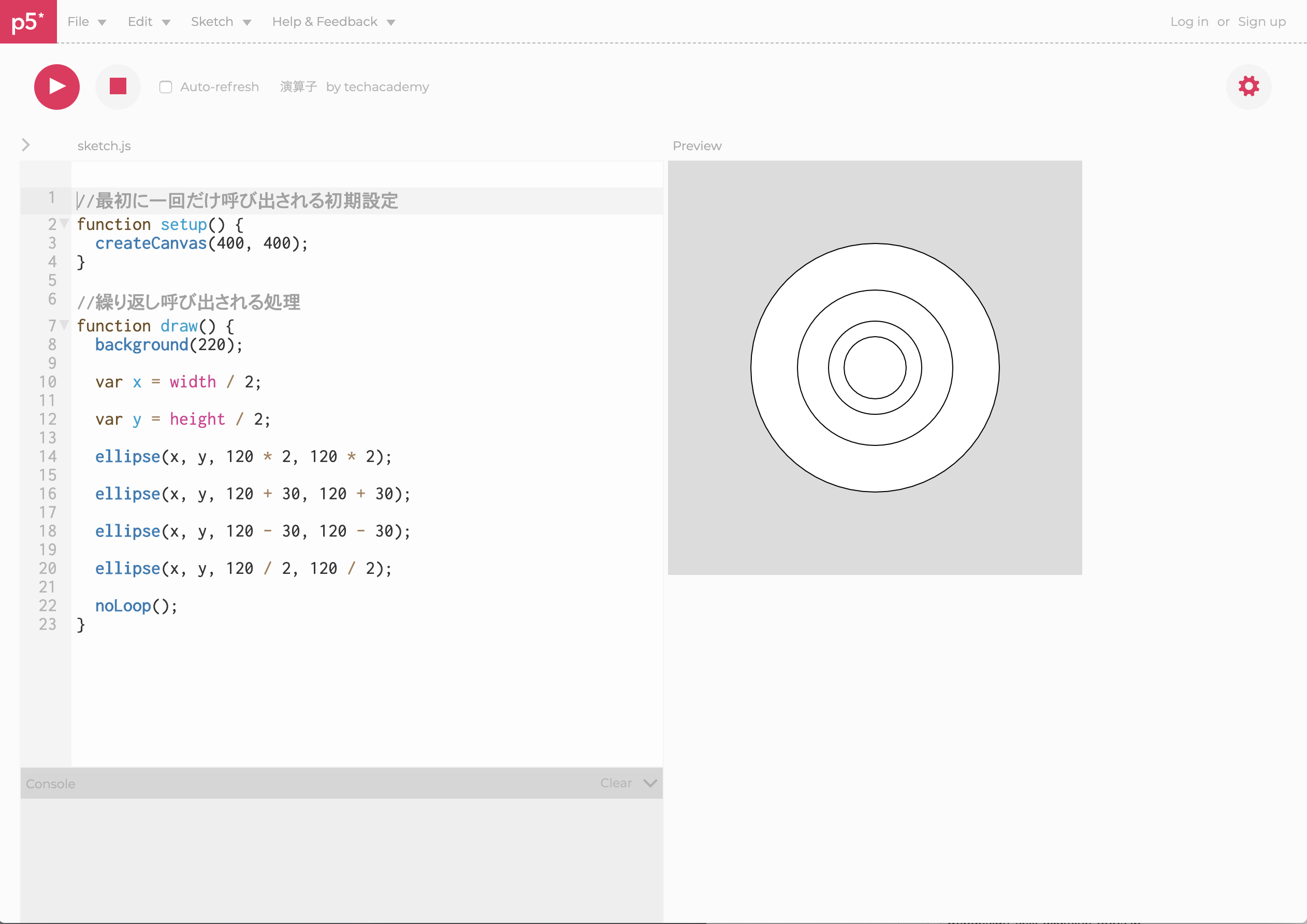Click the sketch name 演算子

298,87
